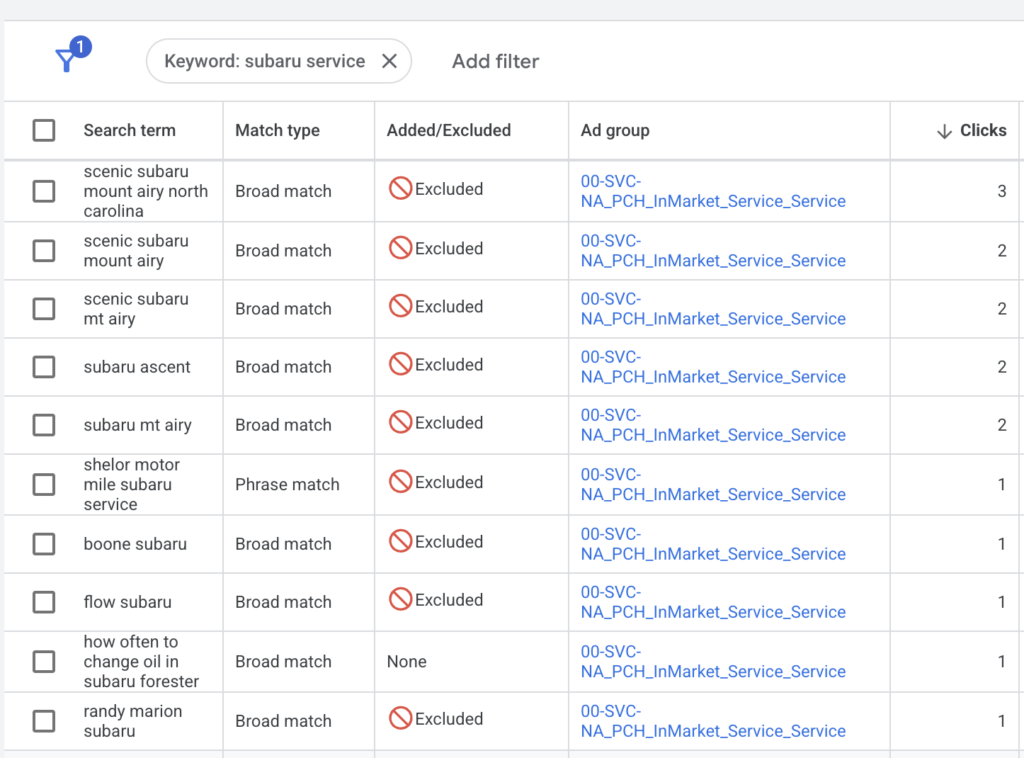The image size is (1024, 758).
Task: Sort by the Search term column header
Action: pyautogui.click(x=129, y=130)
